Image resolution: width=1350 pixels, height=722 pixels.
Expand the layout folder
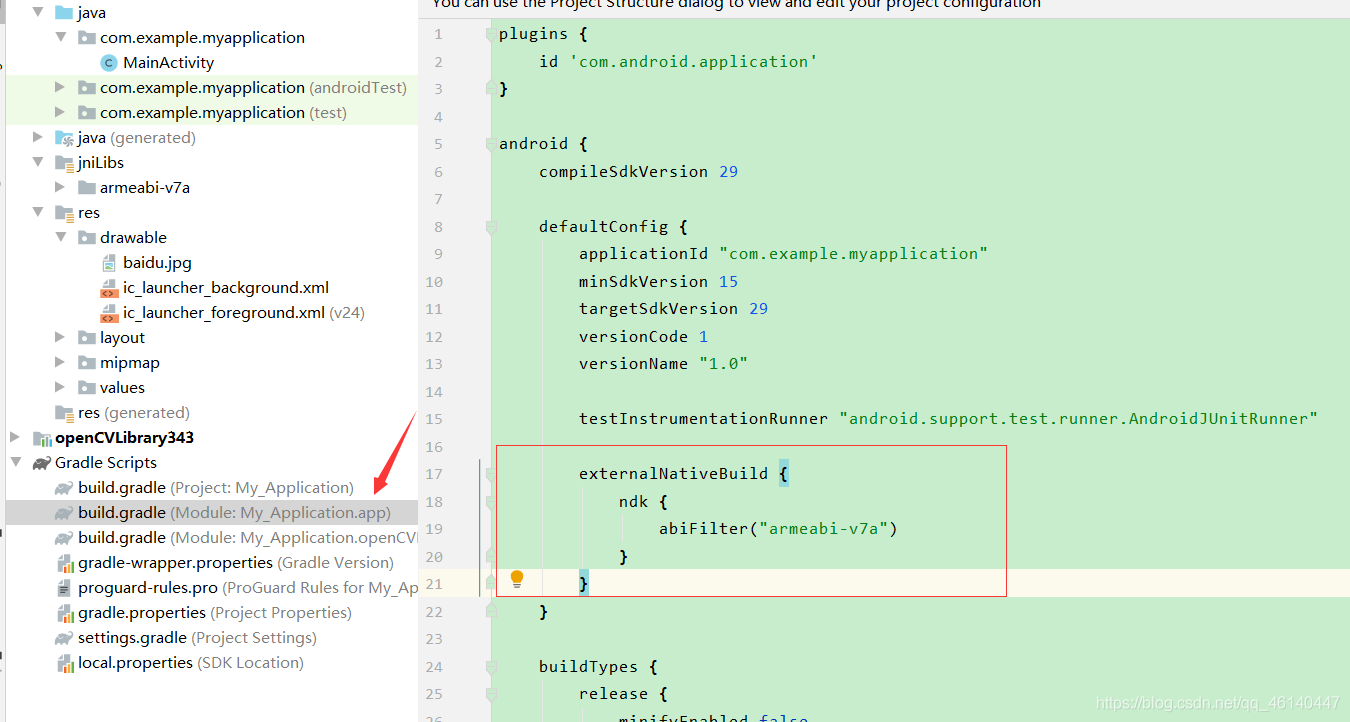pos(61,337)
